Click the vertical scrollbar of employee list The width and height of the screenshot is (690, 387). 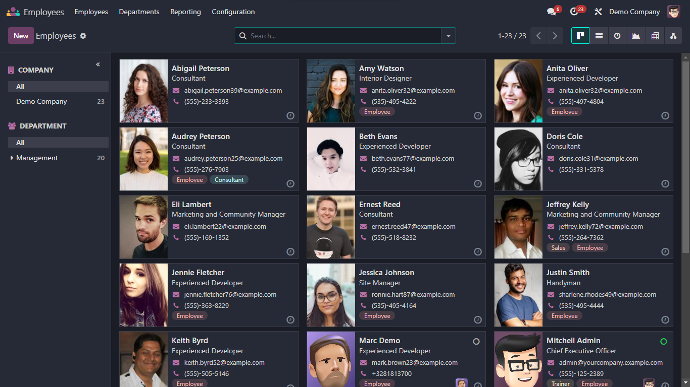click(x=685, y=156)
